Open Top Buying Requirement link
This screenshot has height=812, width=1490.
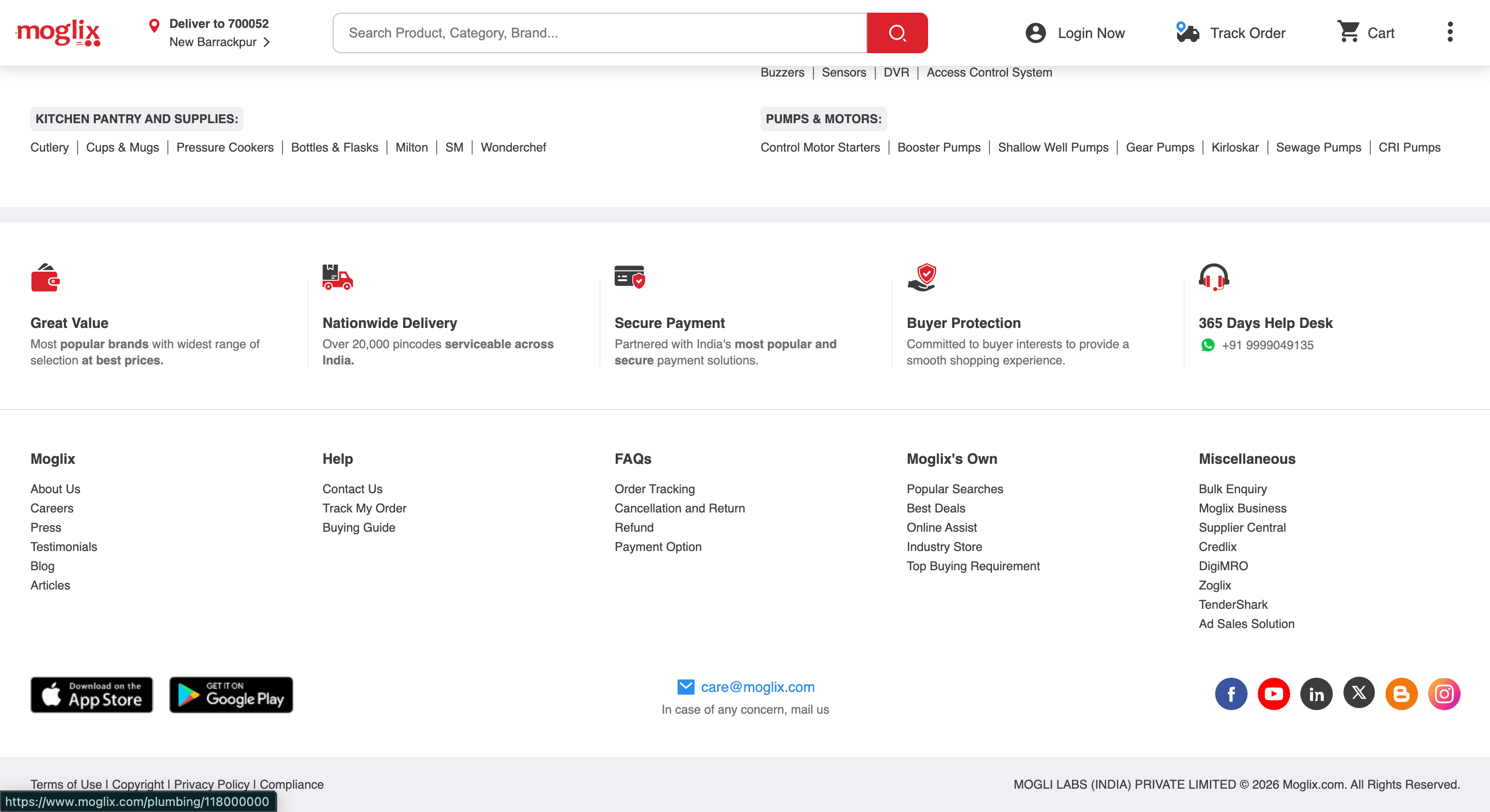tap(973, 566)
